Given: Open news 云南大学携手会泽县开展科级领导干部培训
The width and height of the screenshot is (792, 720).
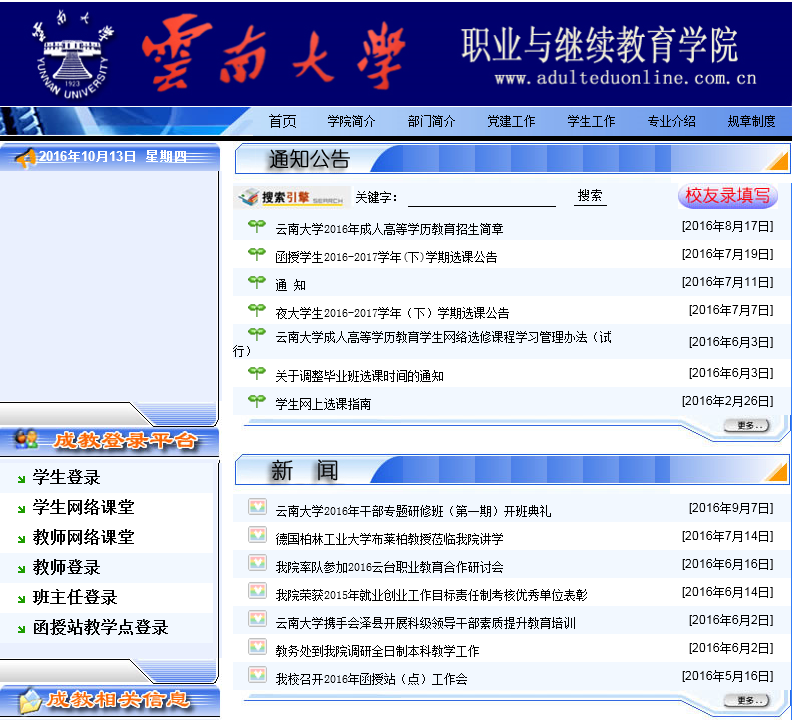Looking at the screenshot, I should pyautogui.click(x=425, y=623).
